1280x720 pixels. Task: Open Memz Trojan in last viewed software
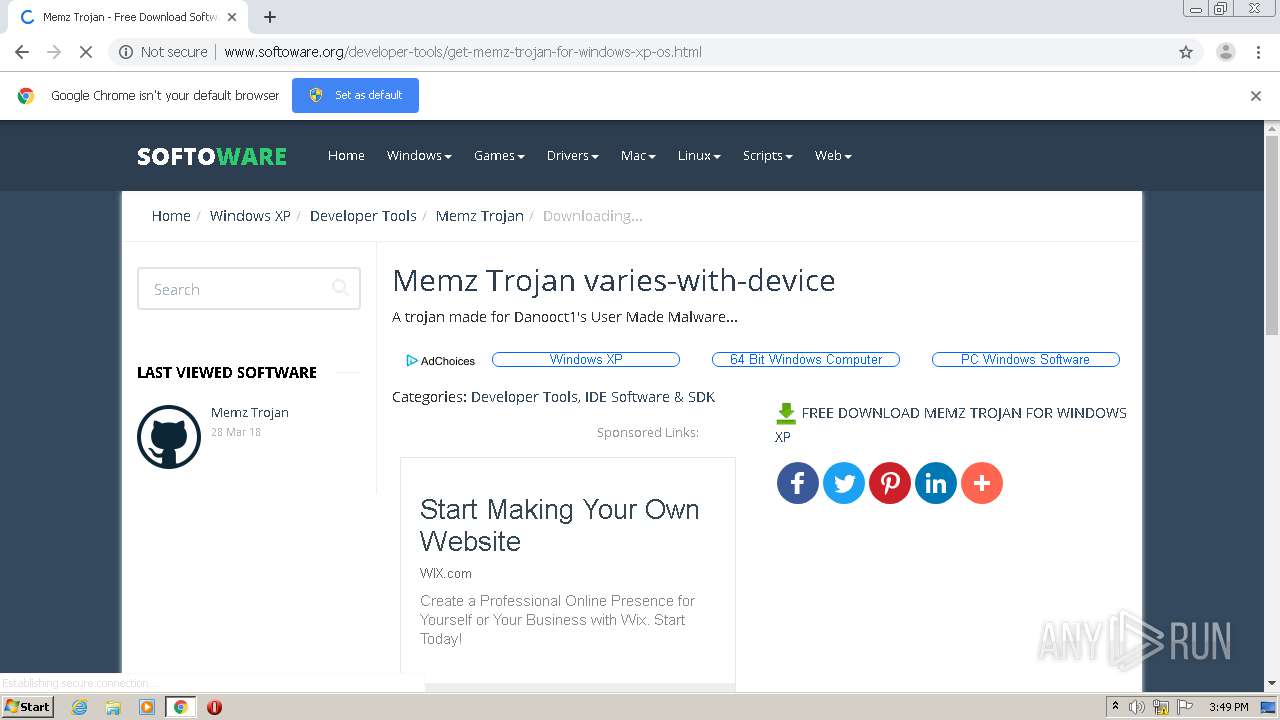pyautogui.click(x=250, y=412)
